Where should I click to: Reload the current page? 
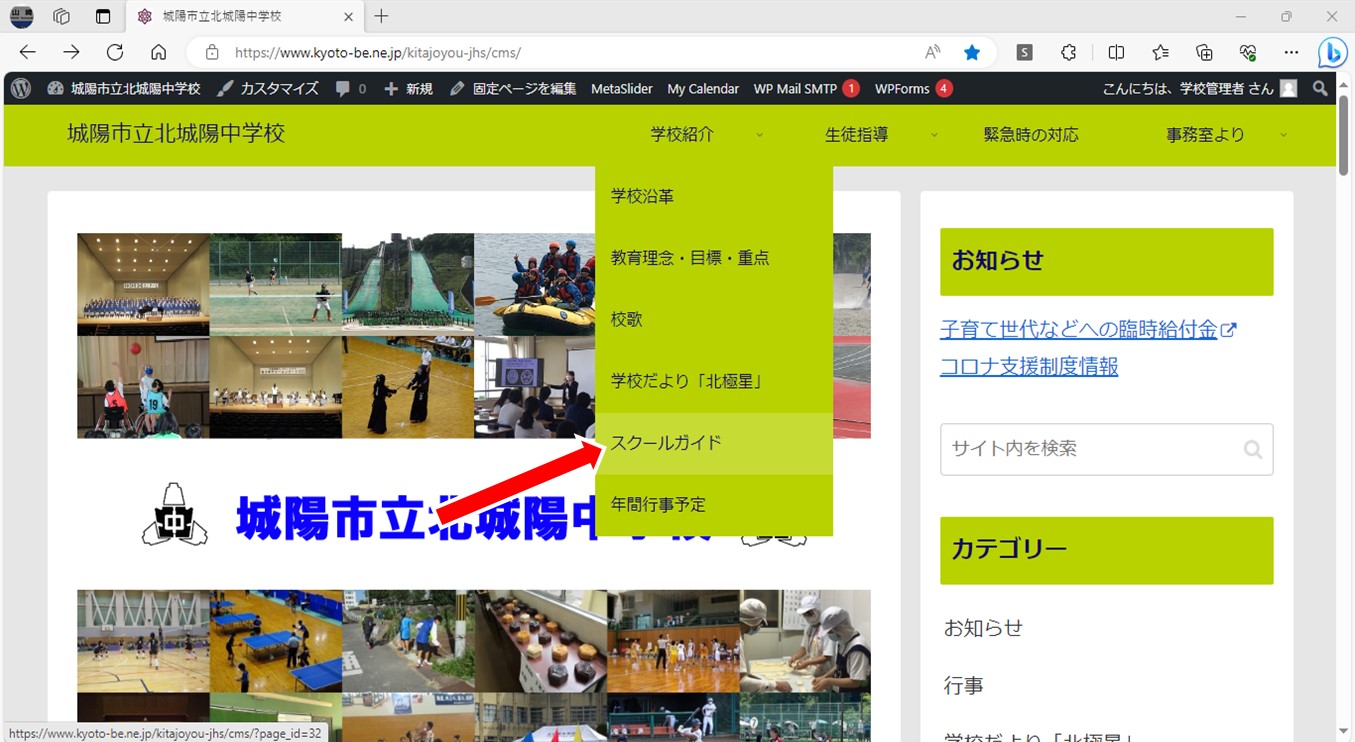pos(115,52)
